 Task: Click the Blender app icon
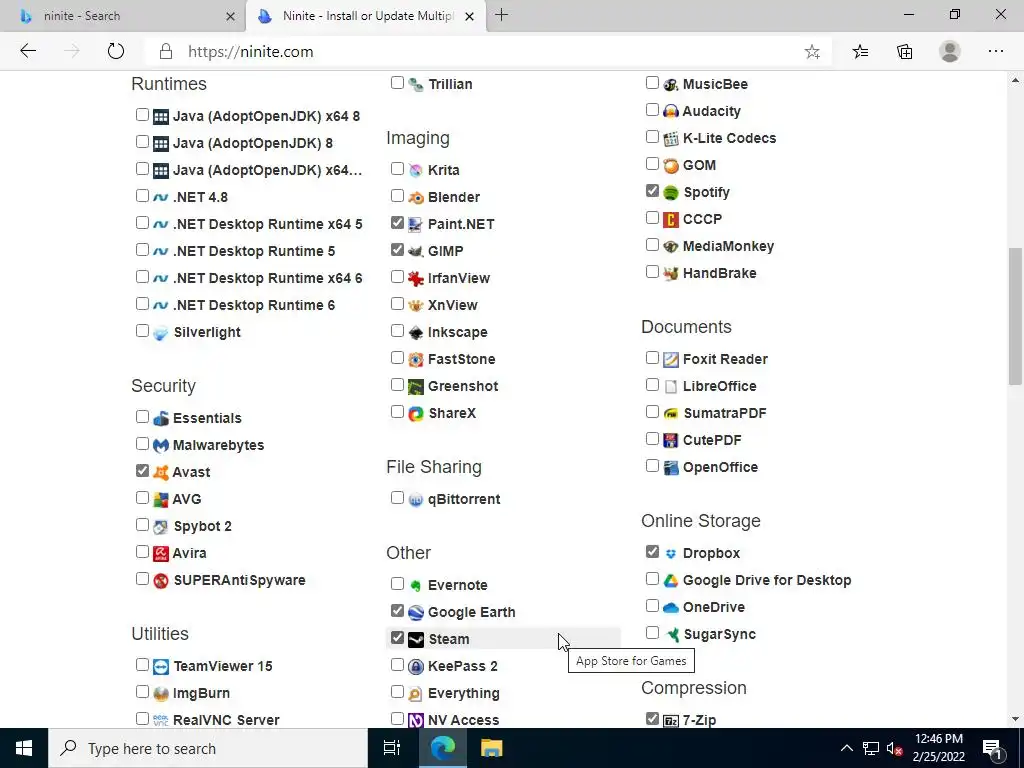coord(415,197)
